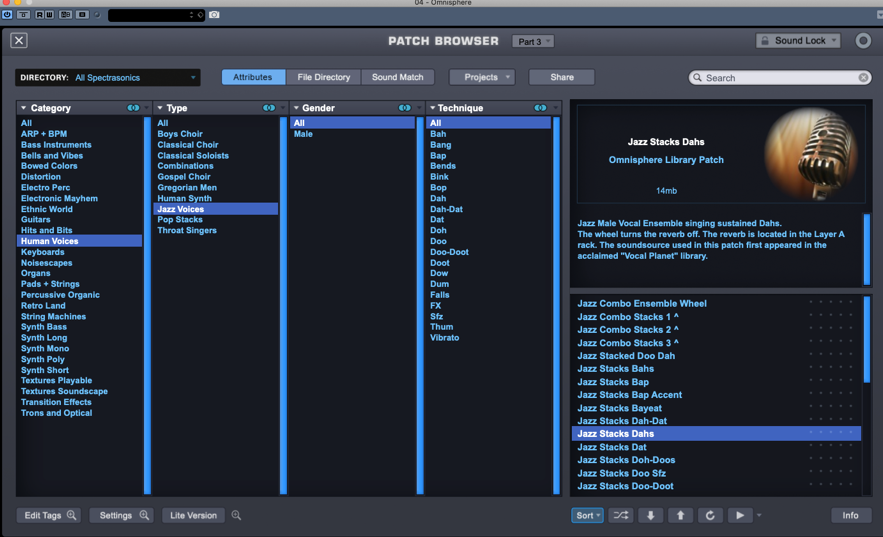Open the Sound Lock dropdown menu

click(x=798, y=41)
